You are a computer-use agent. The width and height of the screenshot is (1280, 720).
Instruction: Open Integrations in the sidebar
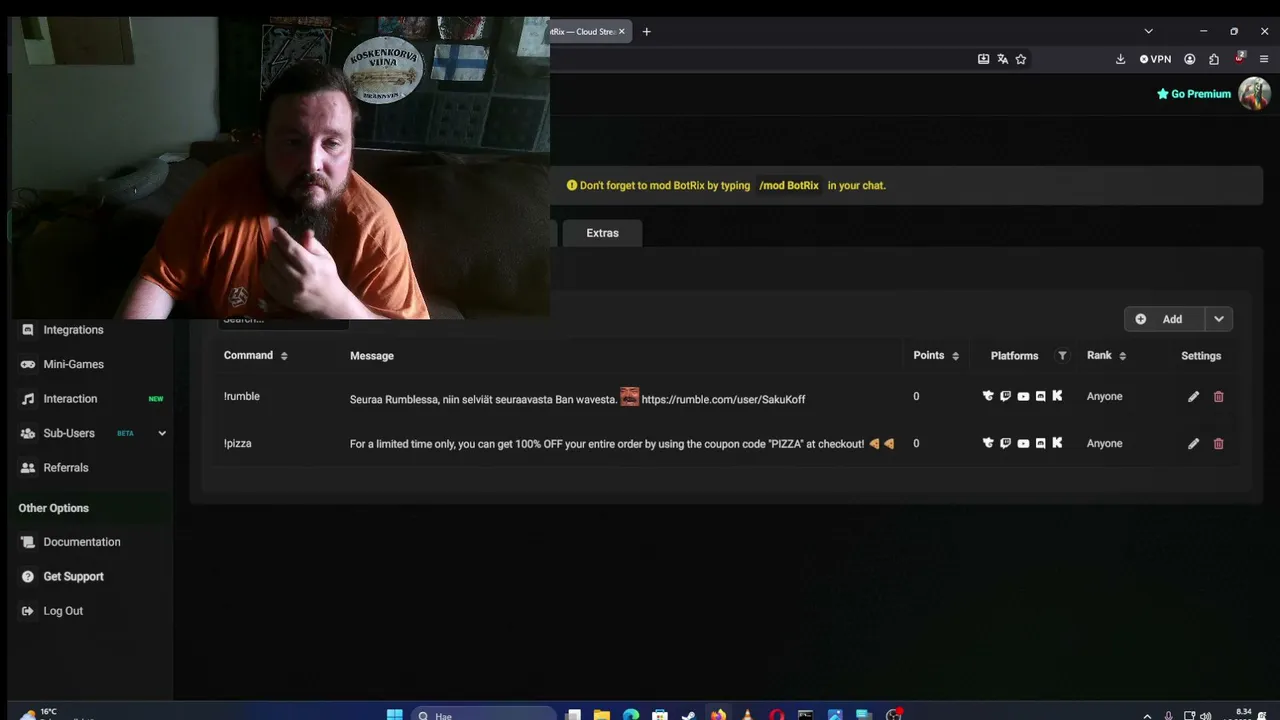click(73, 330)
